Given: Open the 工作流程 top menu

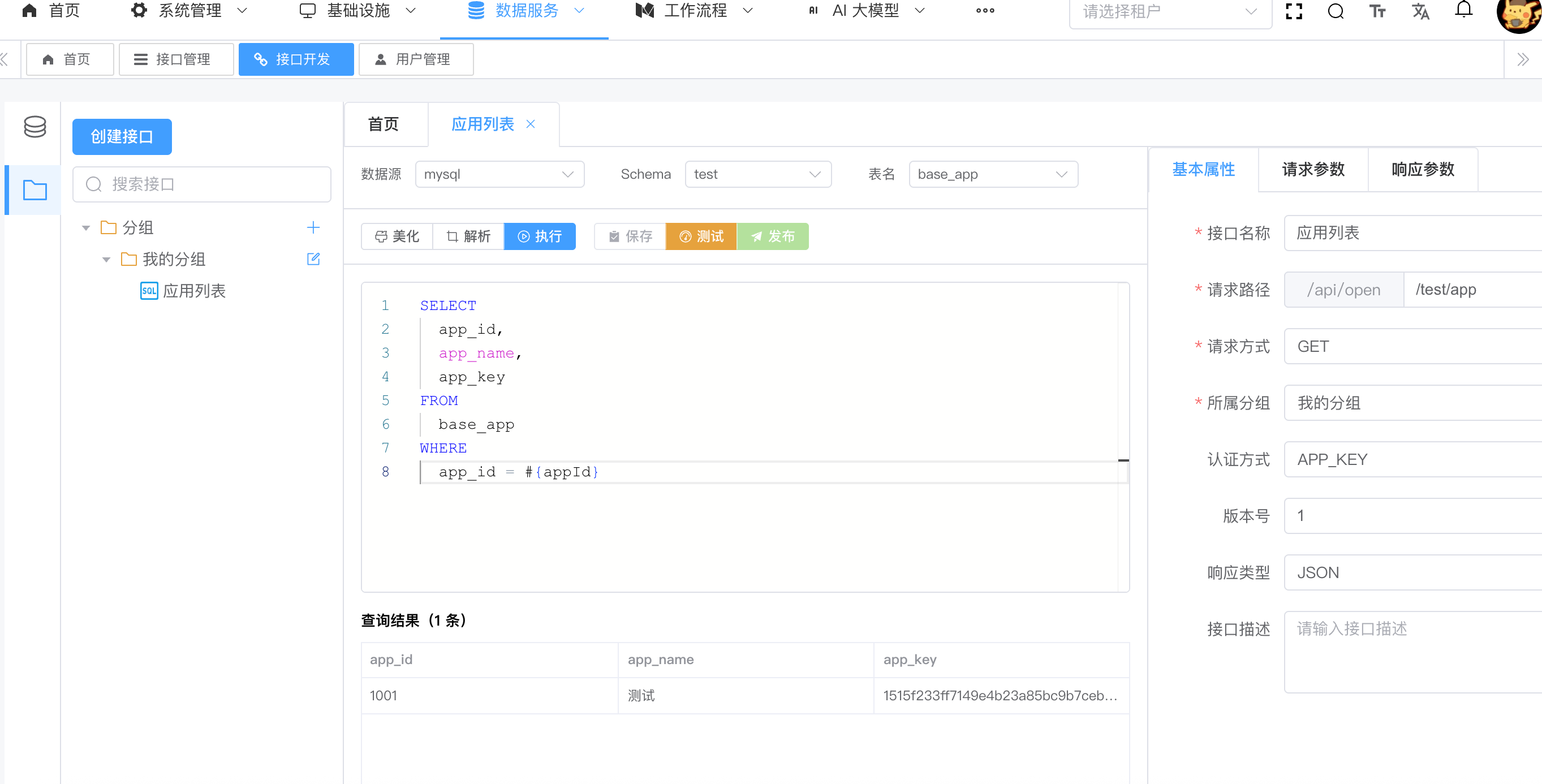Looking at the screenshot, I should (695, 11).
